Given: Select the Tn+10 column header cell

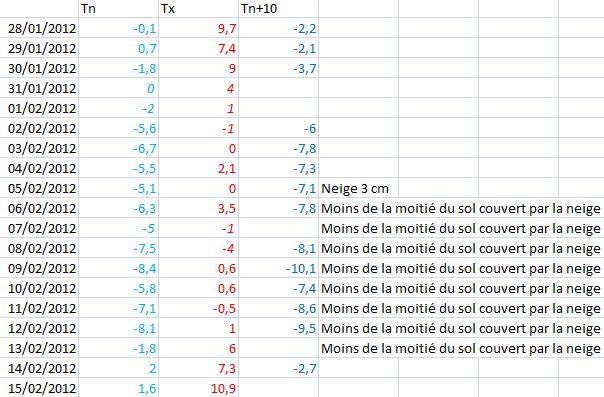Looking at the screenshot, I should (279, 9).
